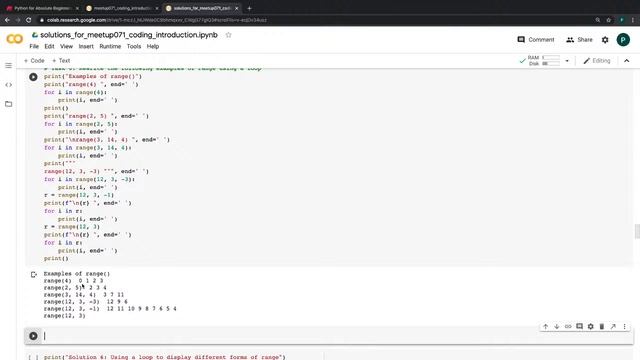
Task: Delete the selected cell
Action: (602, 327)
